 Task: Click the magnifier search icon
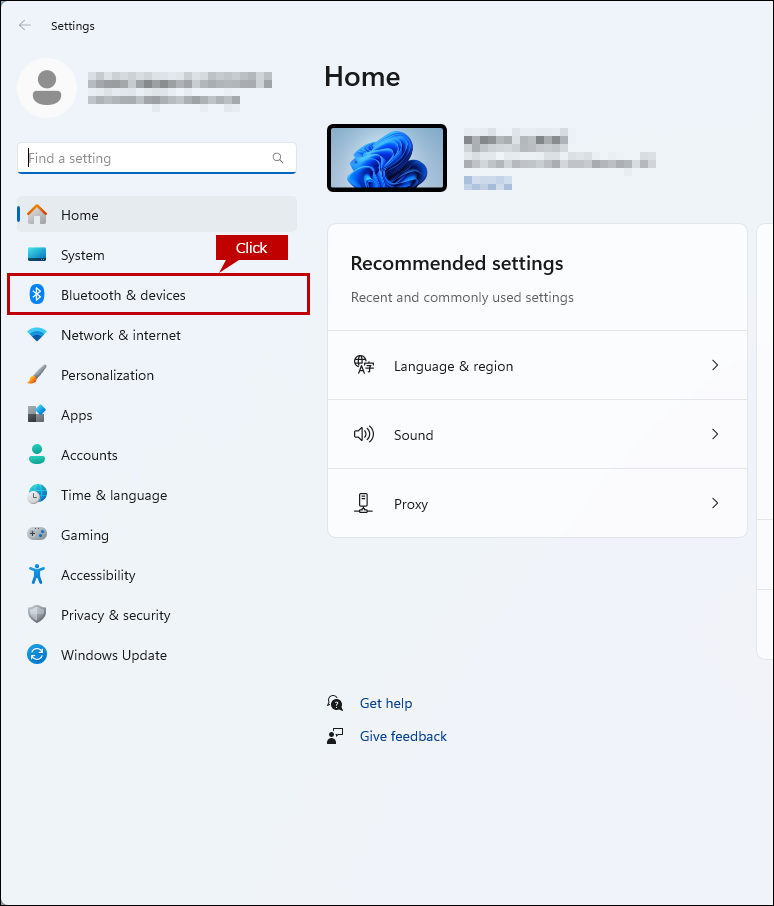[278, 158]
